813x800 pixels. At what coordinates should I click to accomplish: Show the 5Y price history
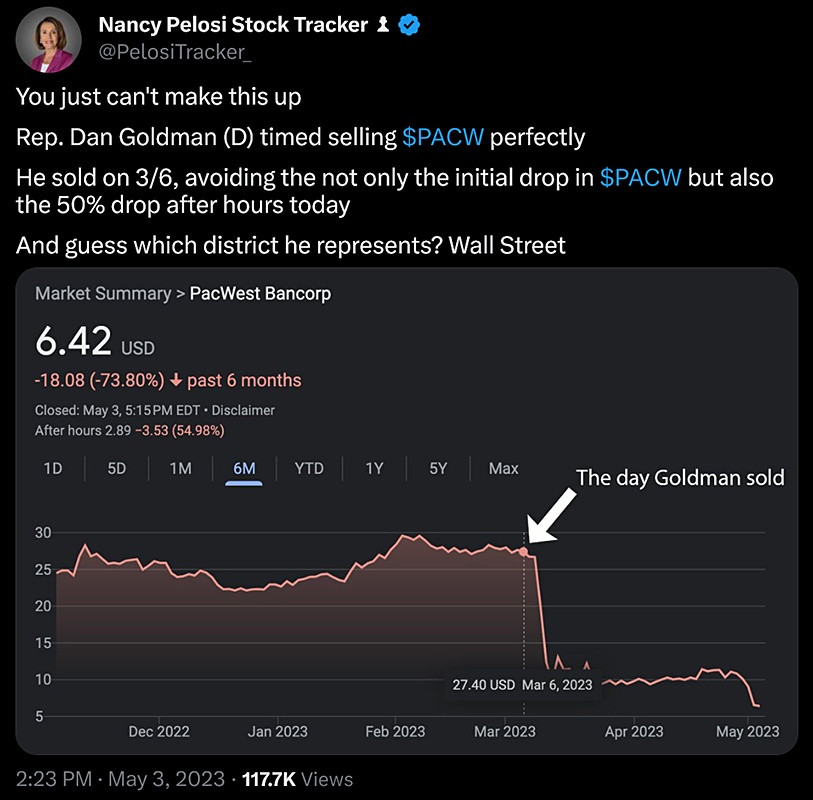438,469
